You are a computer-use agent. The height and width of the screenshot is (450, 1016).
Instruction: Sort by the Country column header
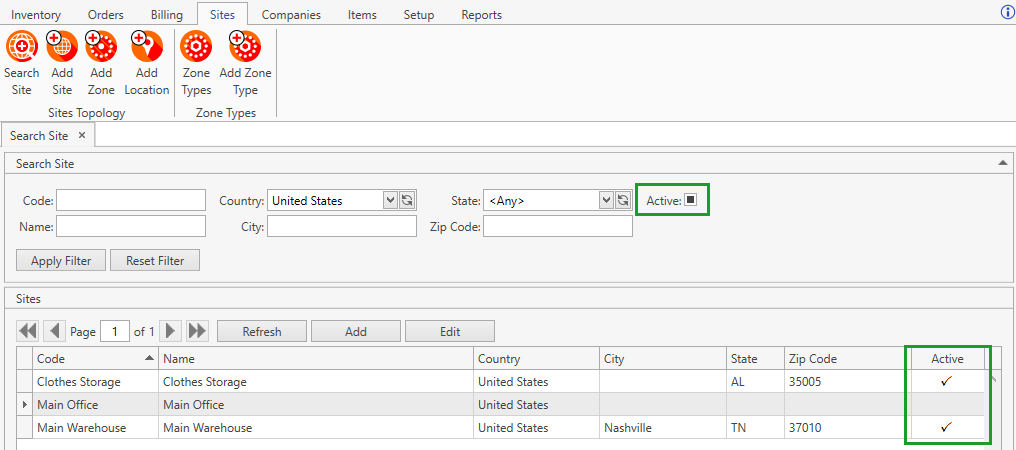click(x=537, y=359)
